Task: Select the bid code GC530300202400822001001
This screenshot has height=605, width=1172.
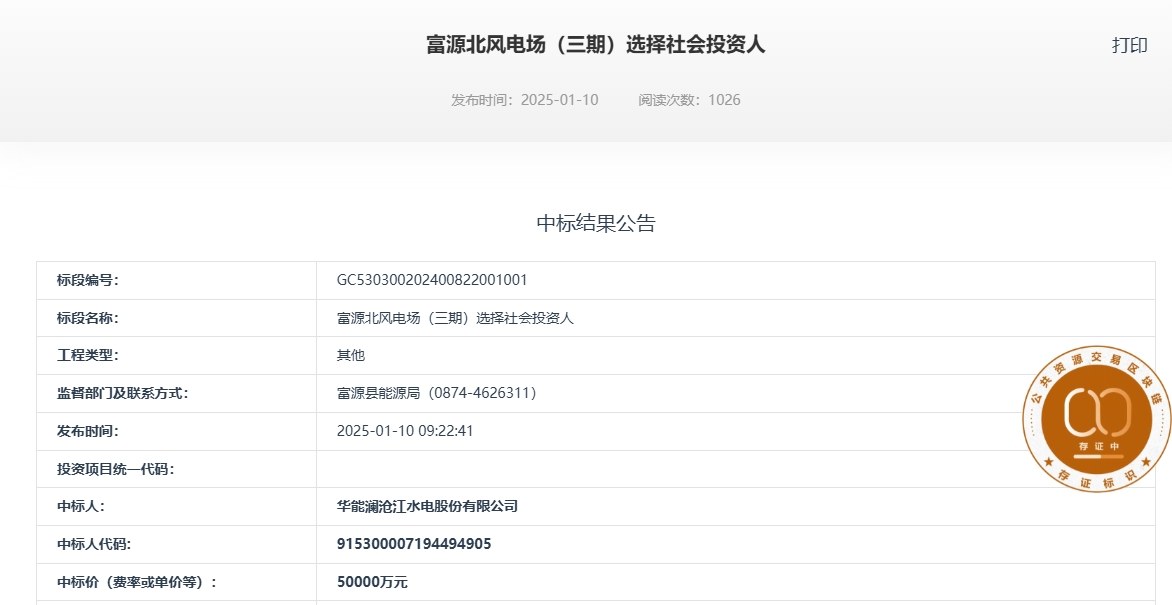Action: [432, 280]
